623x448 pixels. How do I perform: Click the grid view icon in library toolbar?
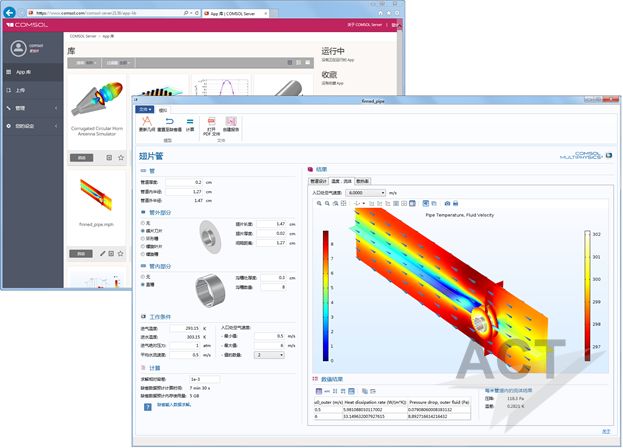pos(290,63)
